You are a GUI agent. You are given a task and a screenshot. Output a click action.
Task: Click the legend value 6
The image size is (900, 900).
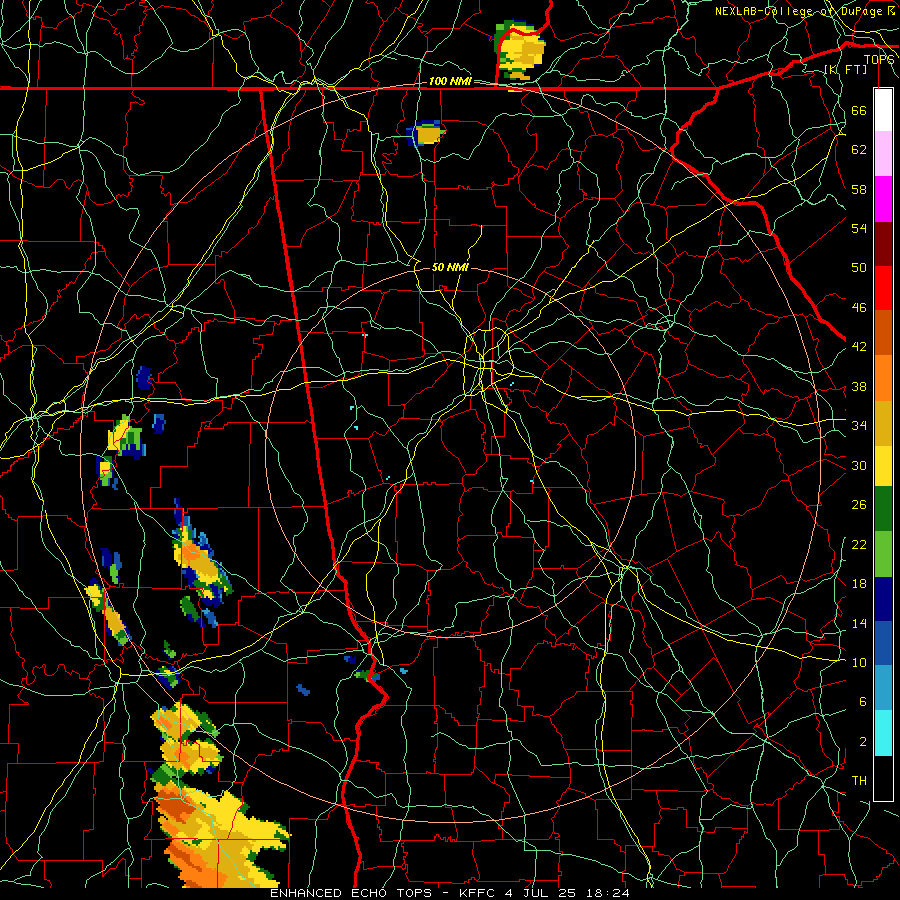(x=863, y=702)
